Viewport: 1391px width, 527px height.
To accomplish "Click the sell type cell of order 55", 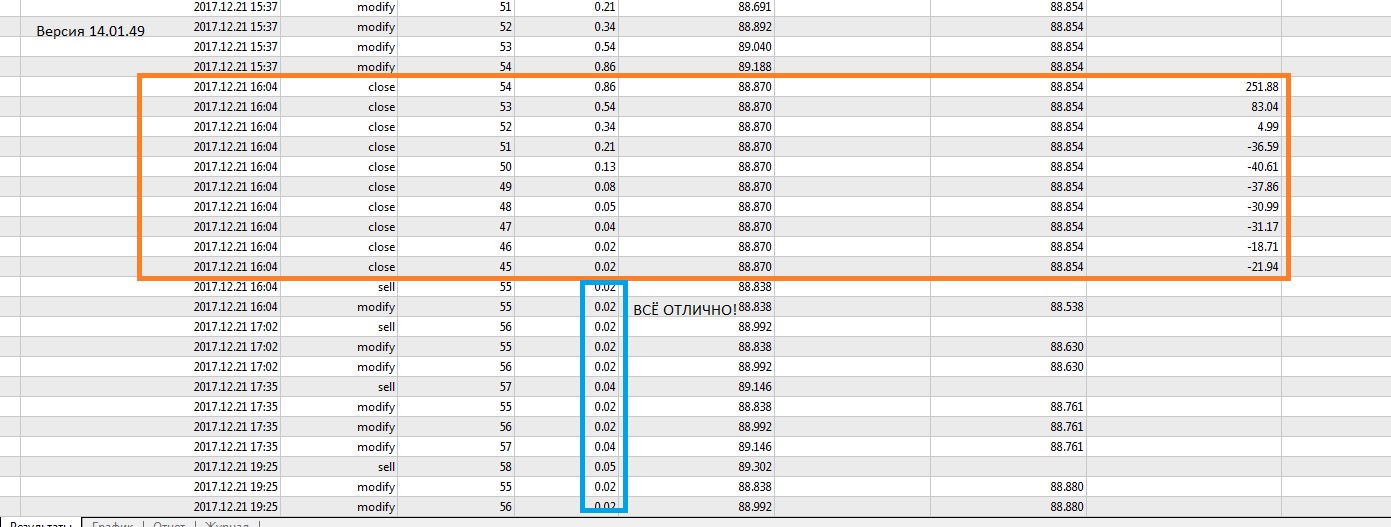I will click(385, 287).
